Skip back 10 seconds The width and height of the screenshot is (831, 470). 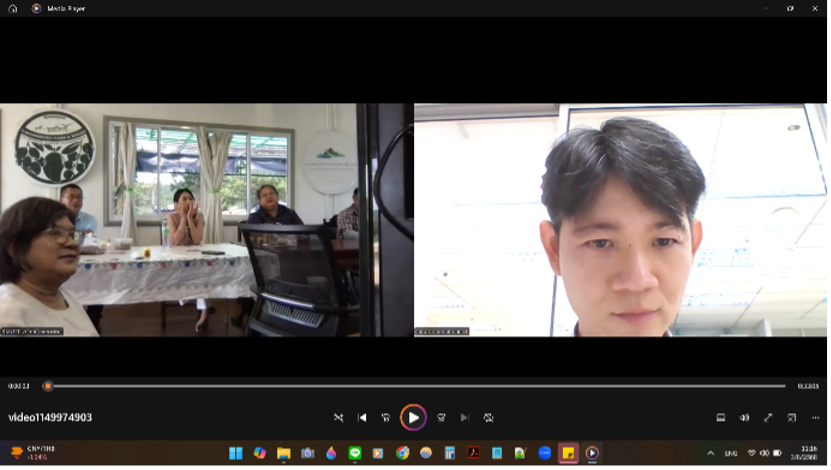386,417
